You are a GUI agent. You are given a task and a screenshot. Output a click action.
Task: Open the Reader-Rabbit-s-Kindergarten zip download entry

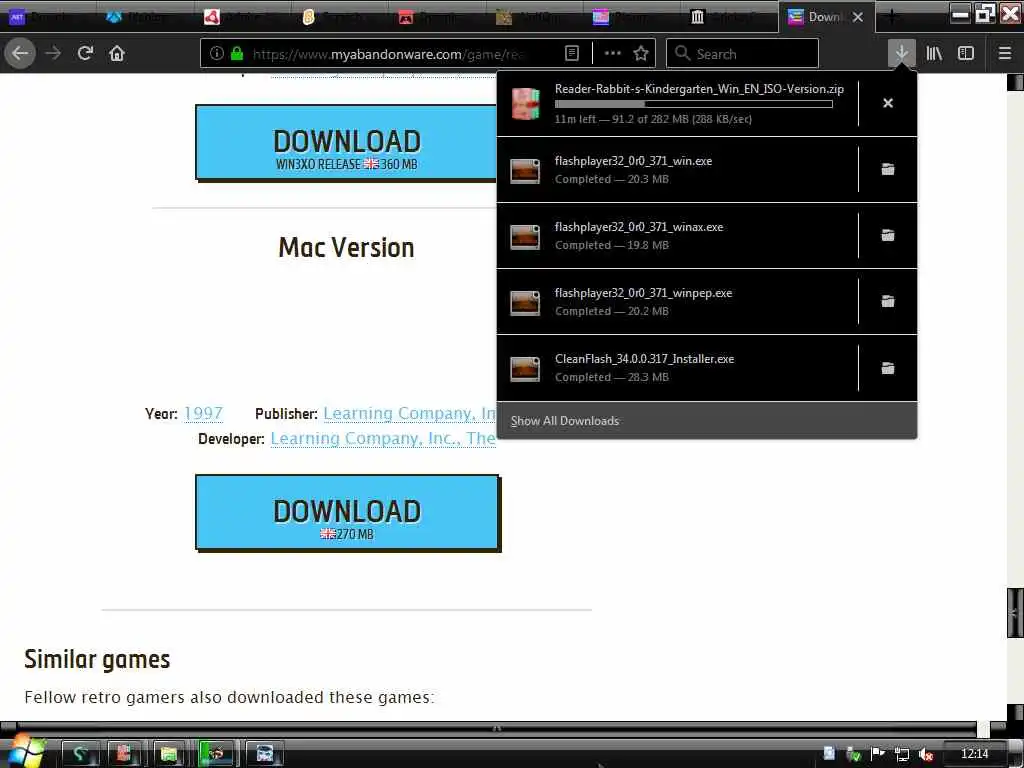point(678,104)
